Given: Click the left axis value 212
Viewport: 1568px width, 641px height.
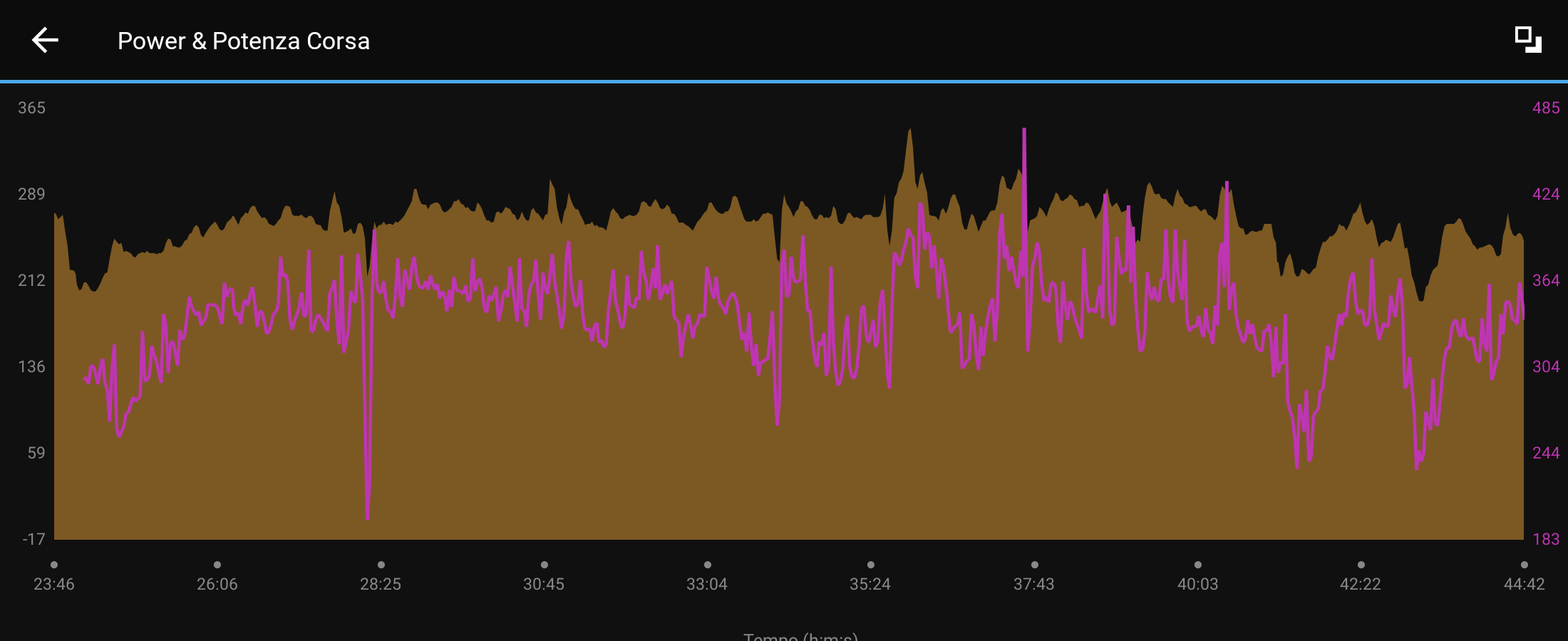Looking at the screenshot, I should (31, 280).
